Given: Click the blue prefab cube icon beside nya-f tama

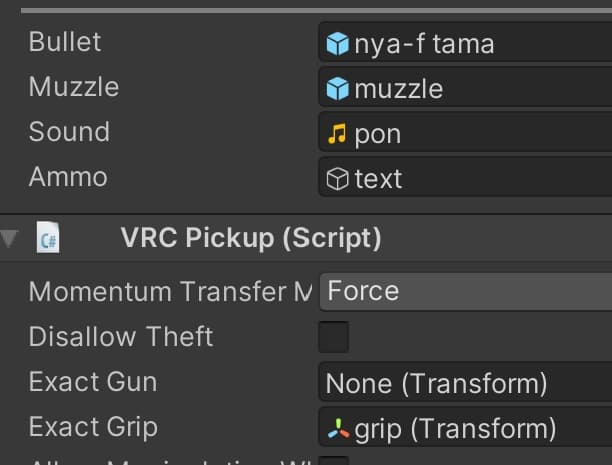Looking at the screenshot, I should pos(338,44).
